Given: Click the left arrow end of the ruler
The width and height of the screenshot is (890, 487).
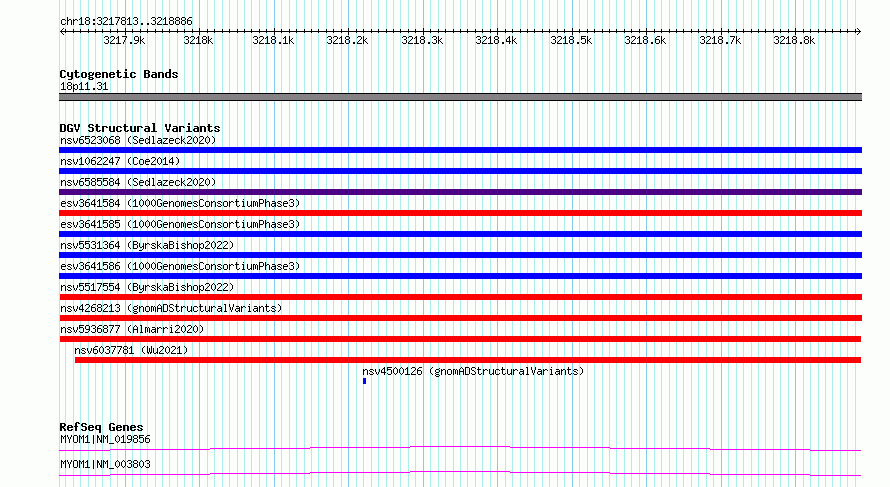Looking at the screenshot, I should 62,31.
